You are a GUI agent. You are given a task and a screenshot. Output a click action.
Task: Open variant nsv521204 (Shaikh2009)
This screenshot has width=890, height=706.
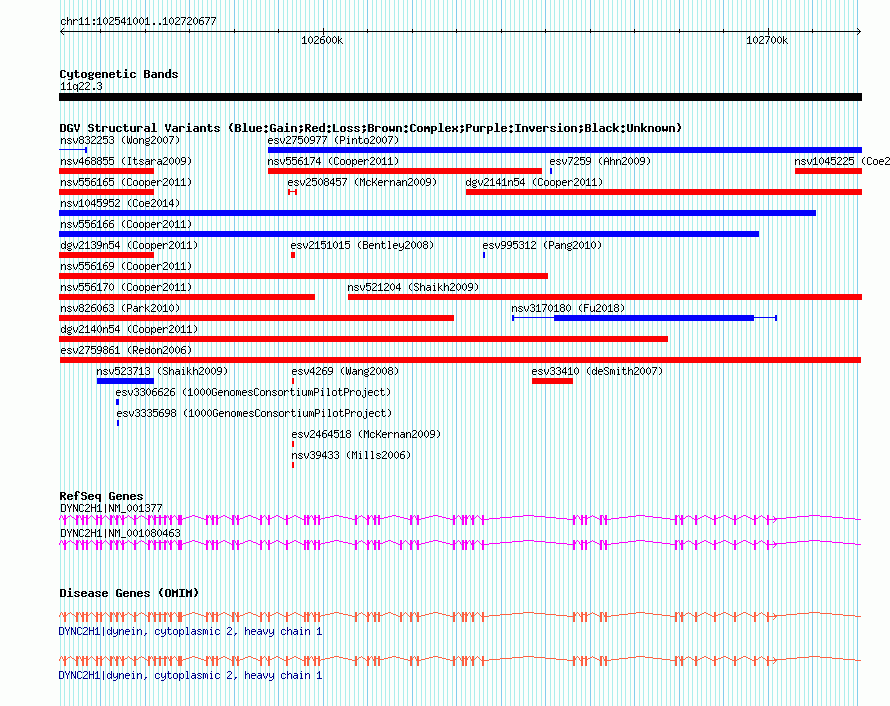click(x=413, y=287)
